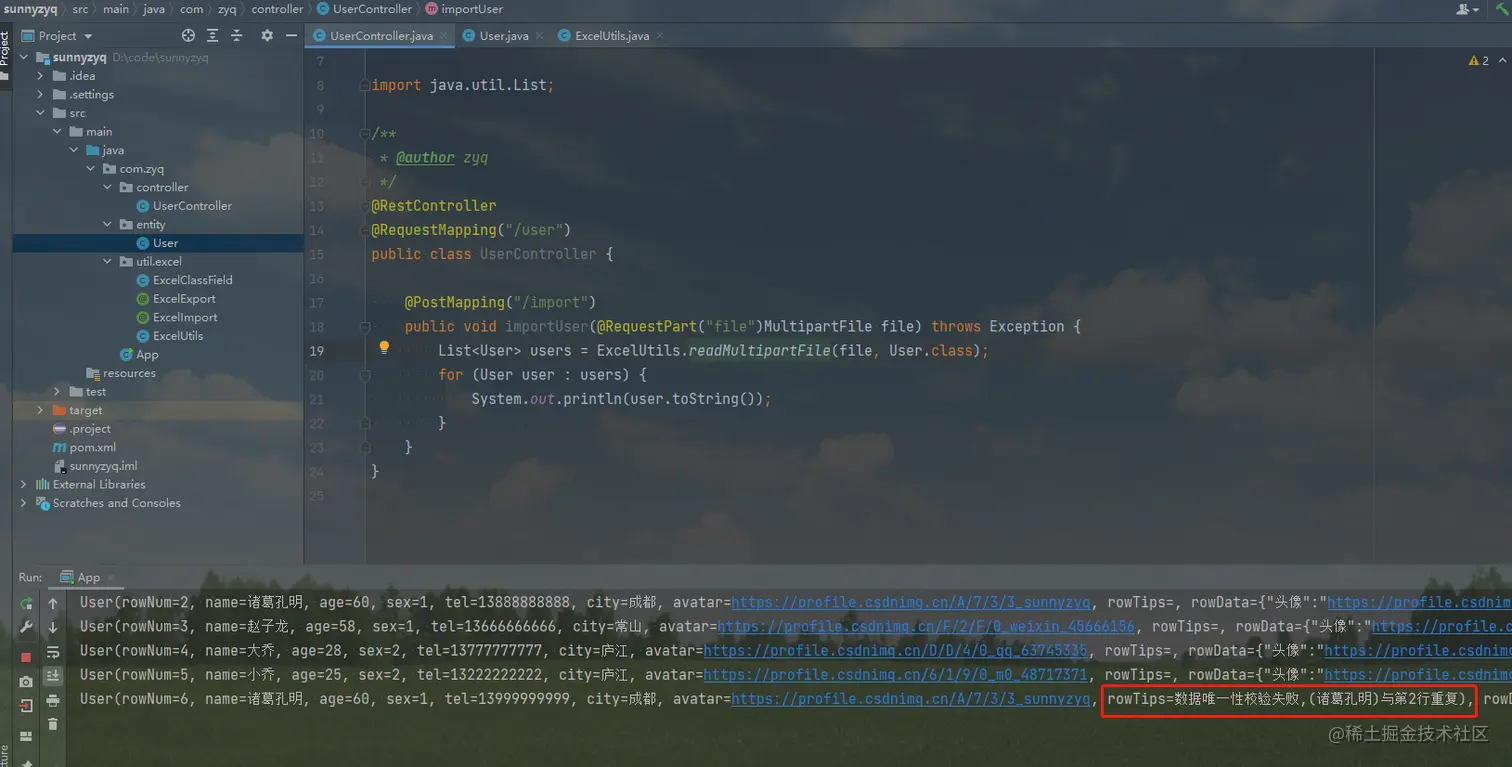
Task: Toggle scroll to end in Run console
Action: point(53,676)
